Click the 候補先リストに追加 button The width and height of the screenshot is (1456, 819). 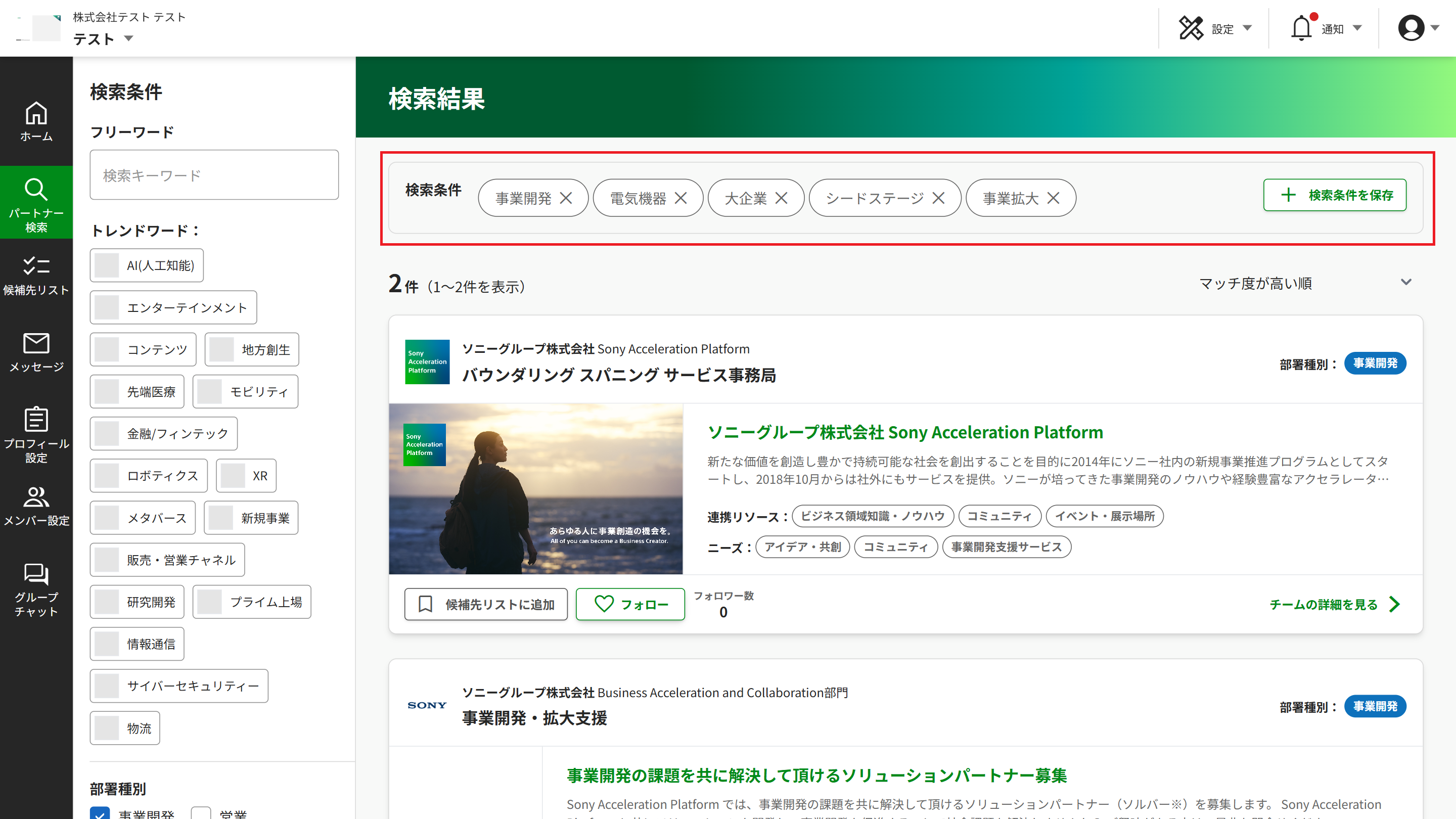click(x=486, y=604)
